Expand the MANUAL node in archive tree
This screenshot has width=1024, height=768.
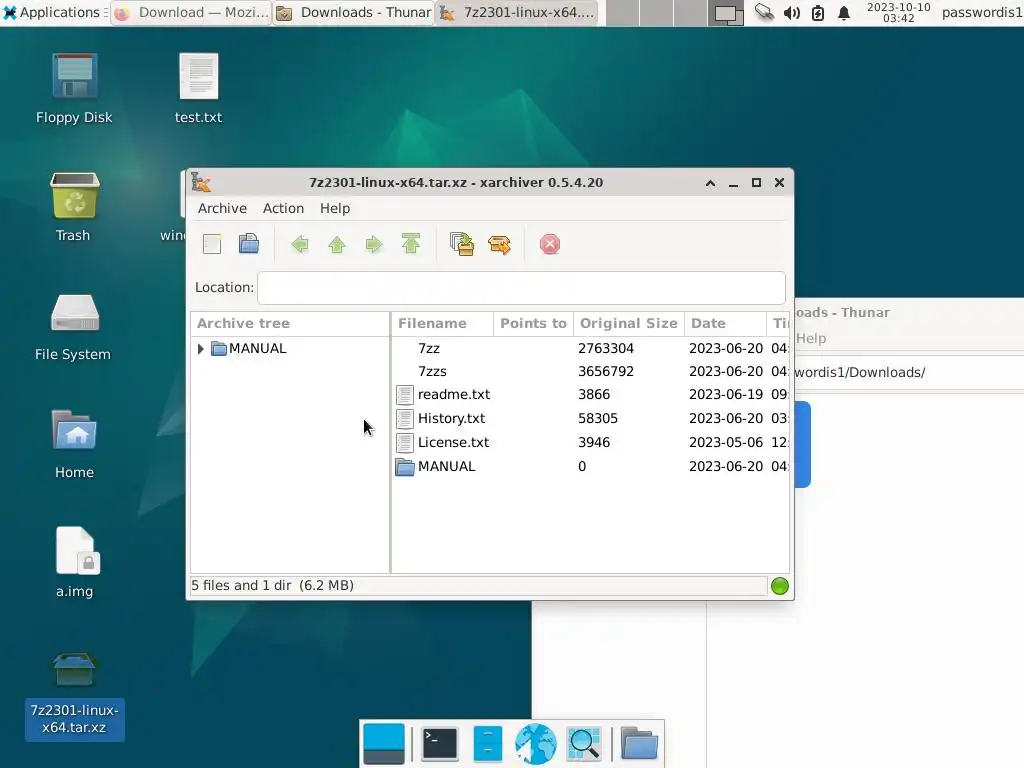pyautogui.click(x=200, y=349)
